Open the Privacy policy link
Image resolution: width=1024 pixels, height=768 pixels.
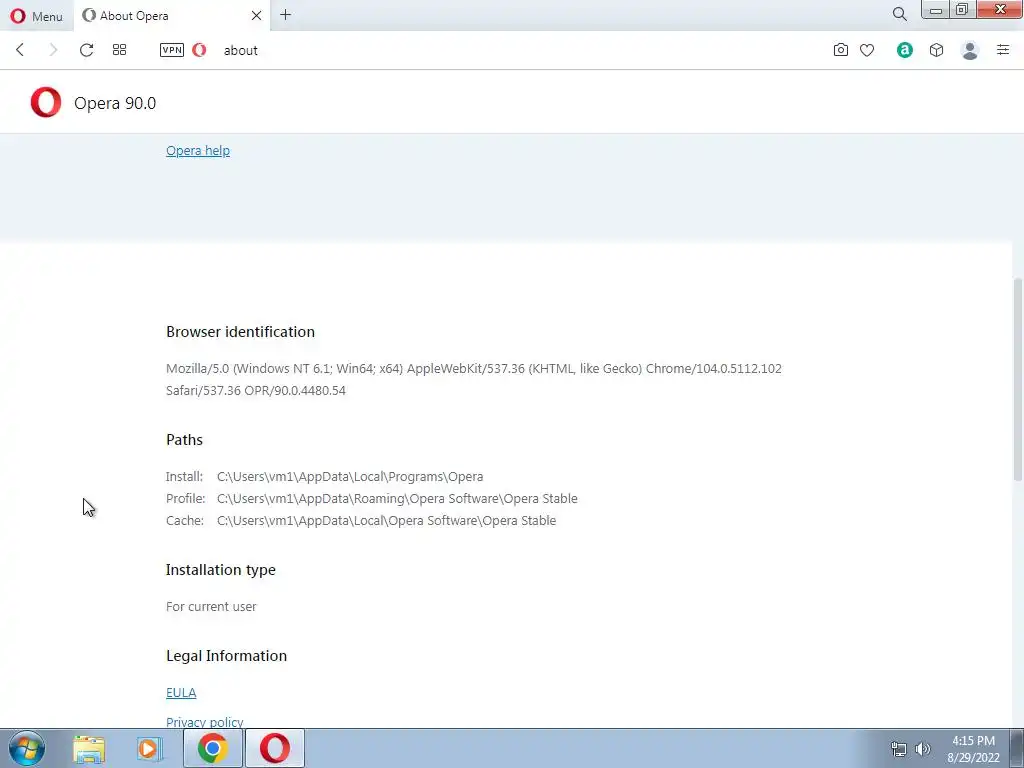204,722
